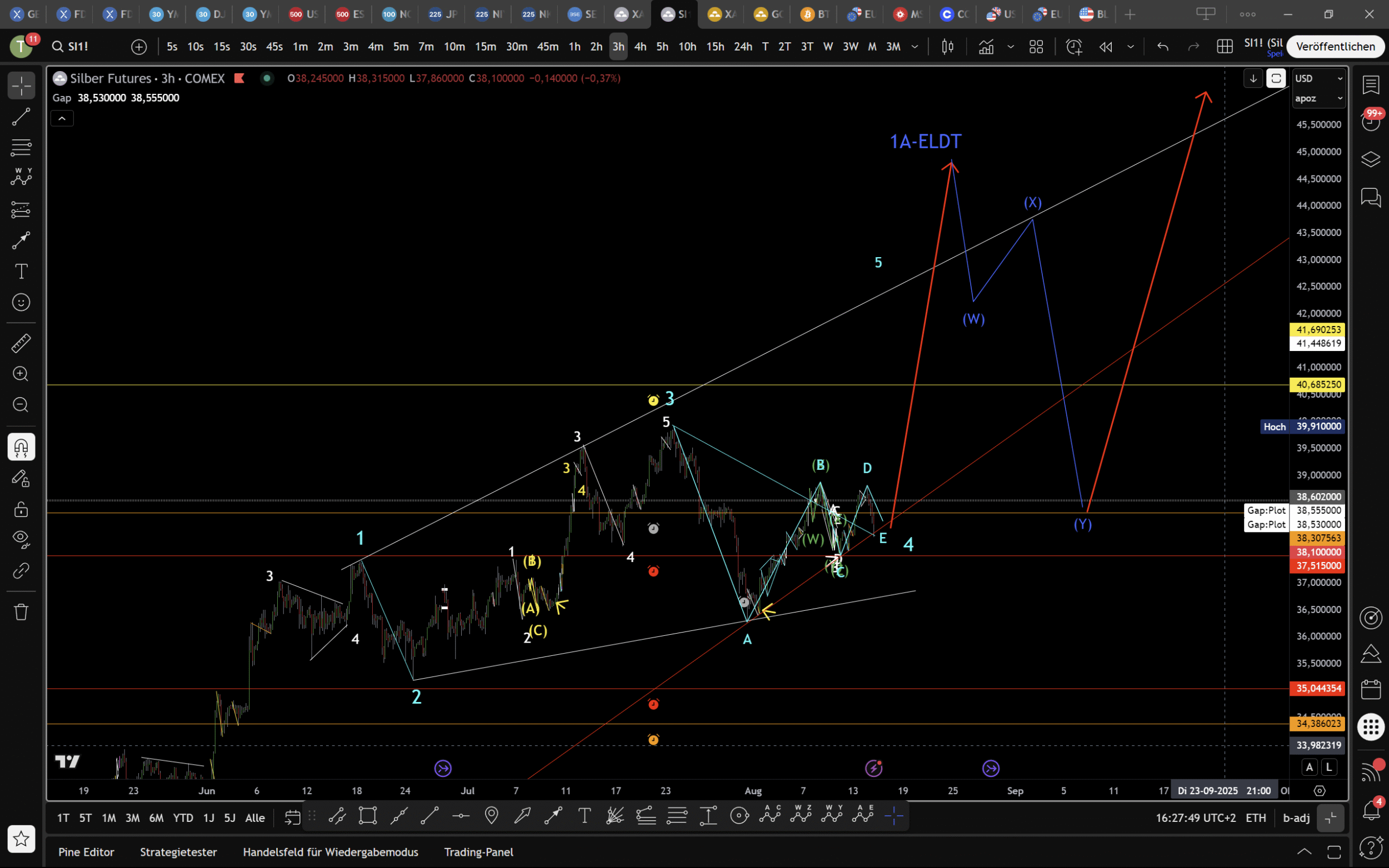Toggle hide all drawings eye icon

(21, 539)
